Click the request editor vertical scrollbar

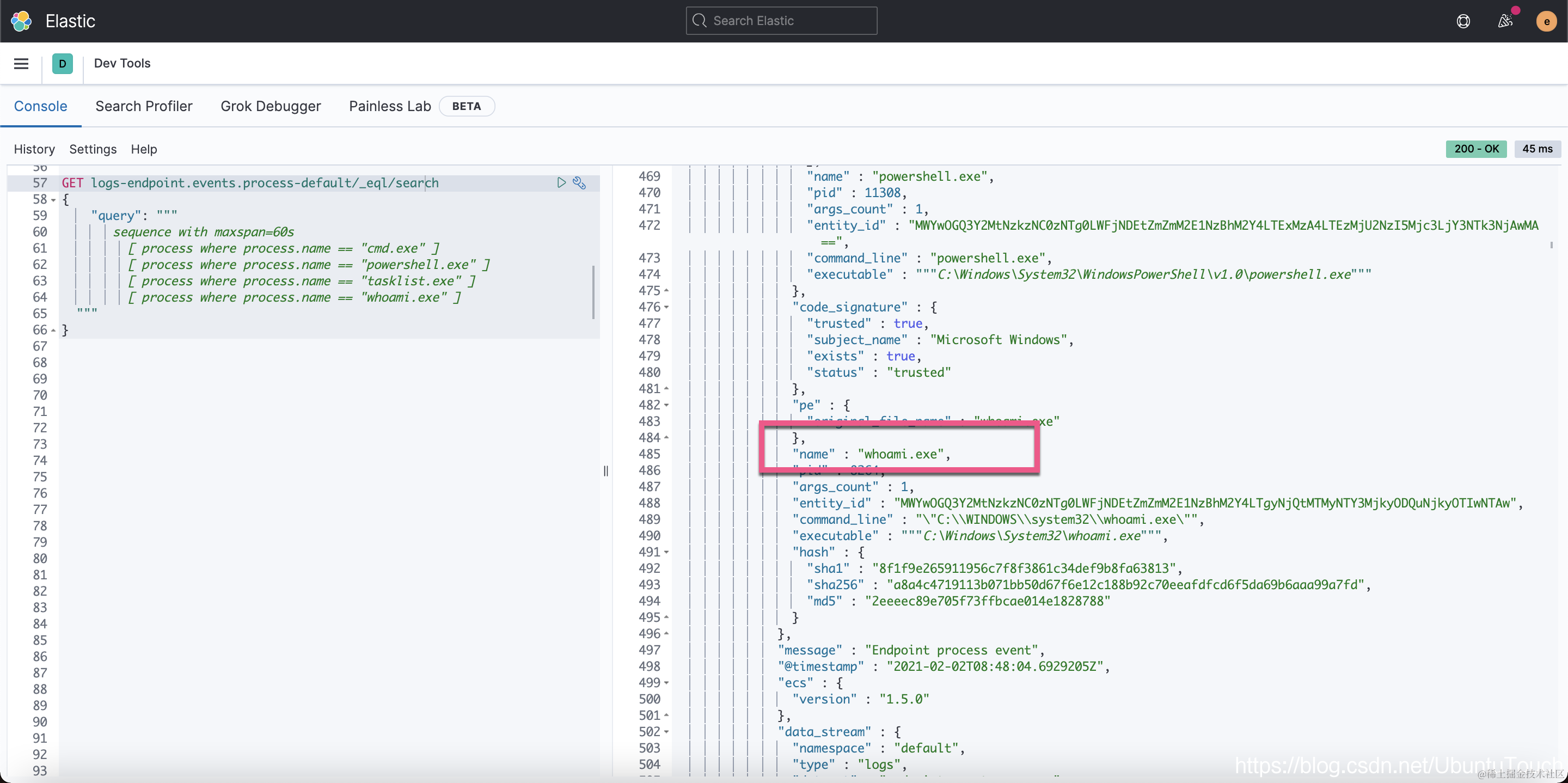coord(593,292)
